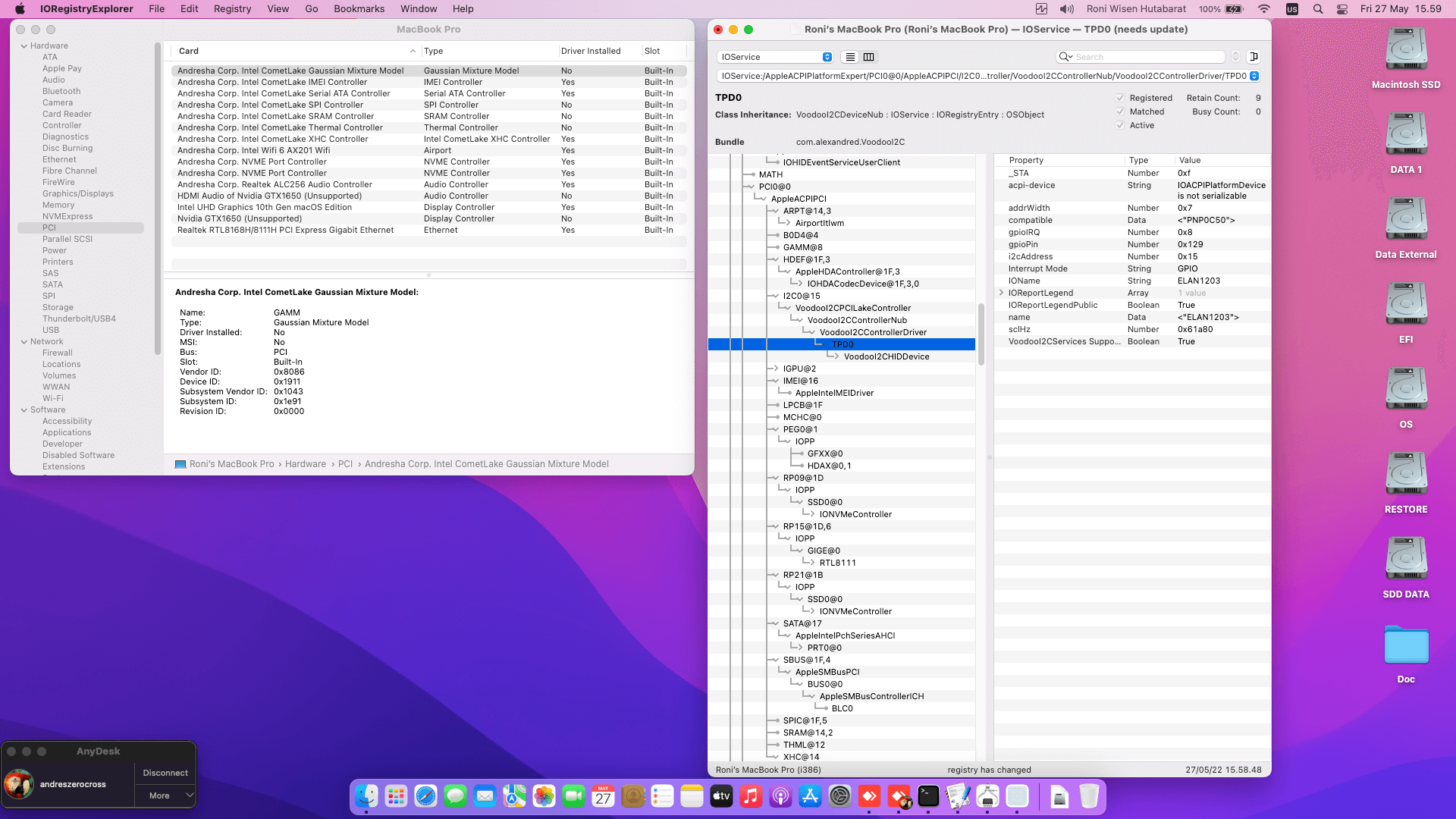The image size is (1456, 819).
Task: Open Mail from the dock
Action: (x=485, y=796)
